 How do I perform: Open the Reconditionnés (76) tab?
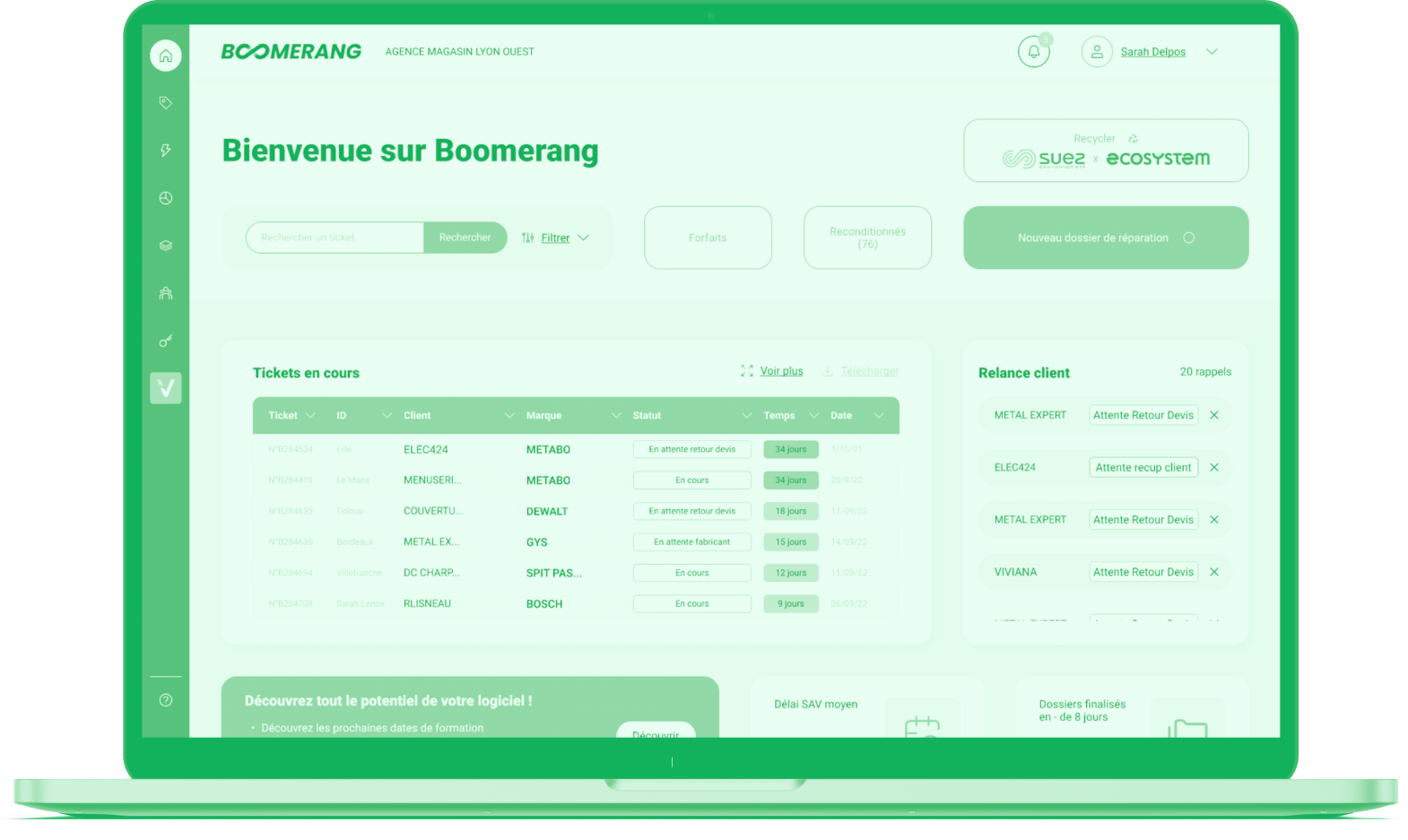click(x=867, y=238)
